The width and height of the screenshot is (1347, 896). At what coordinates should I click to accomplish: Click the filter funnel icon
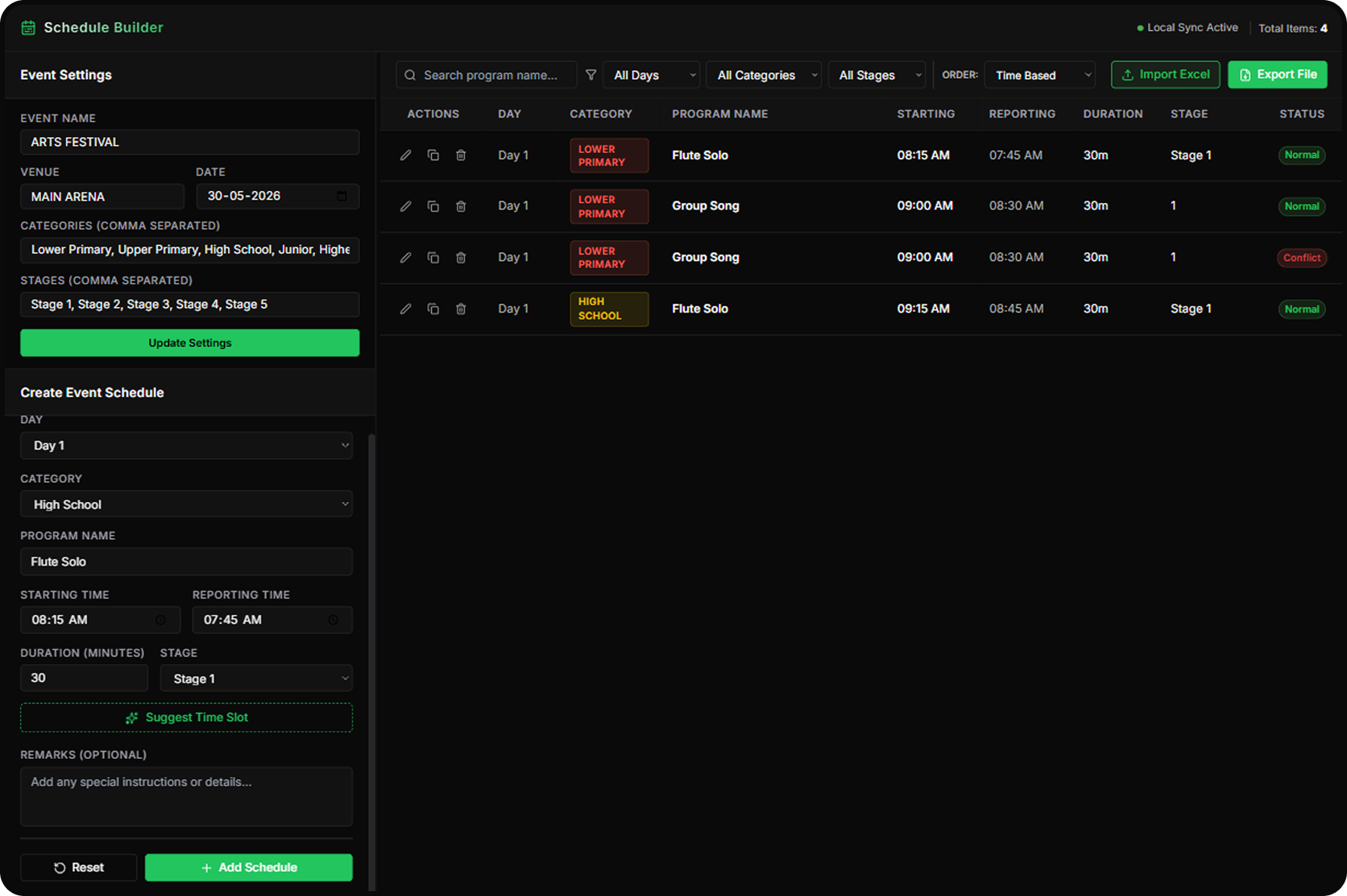[591, 75]
